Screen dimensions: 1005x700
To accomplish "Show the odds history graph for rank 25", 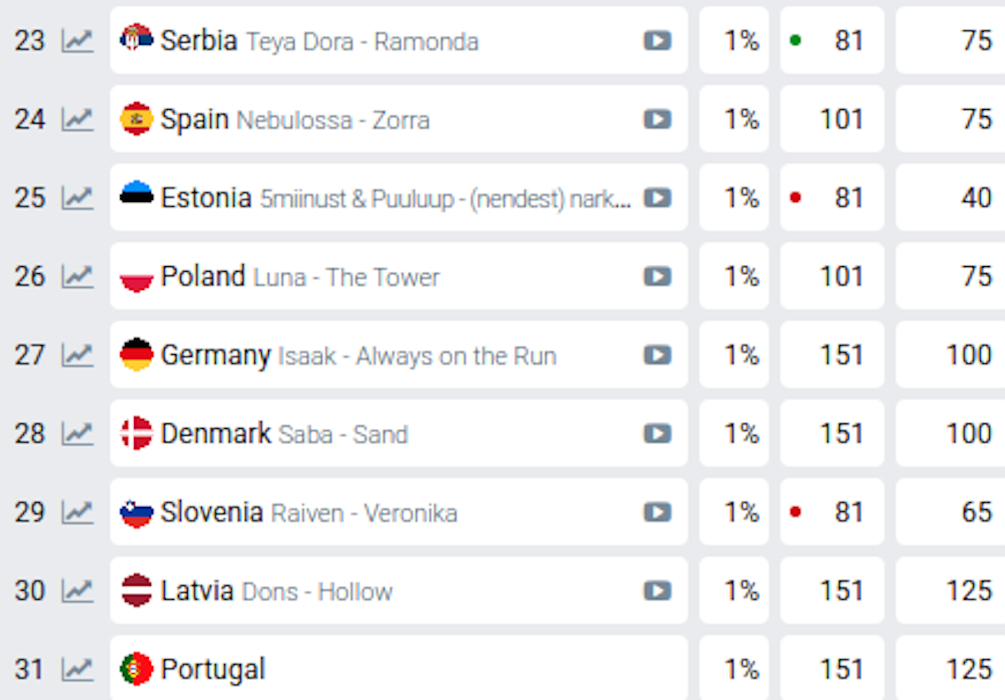I will 77,198.
